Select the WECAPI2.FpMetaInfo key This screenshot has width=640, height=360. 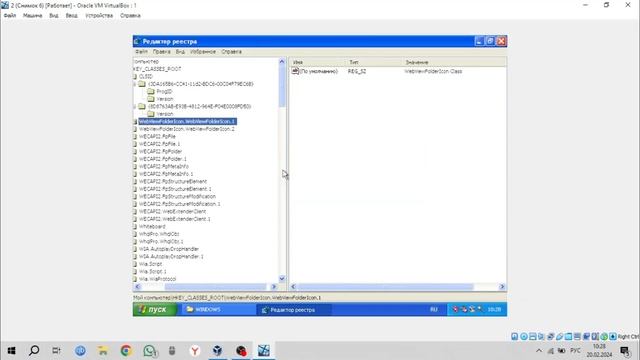(x=164, y=167)
